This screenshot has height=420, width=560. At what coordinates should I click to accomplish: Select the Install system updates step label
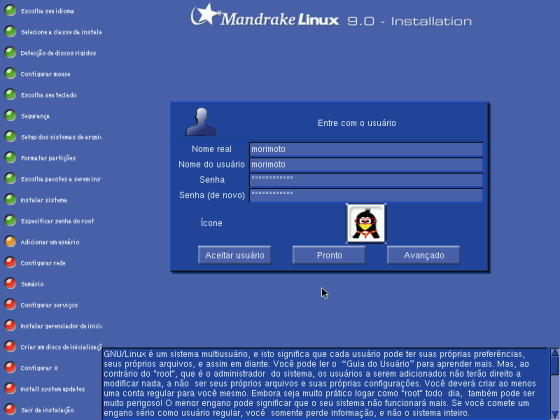click(x=53, y=389)
